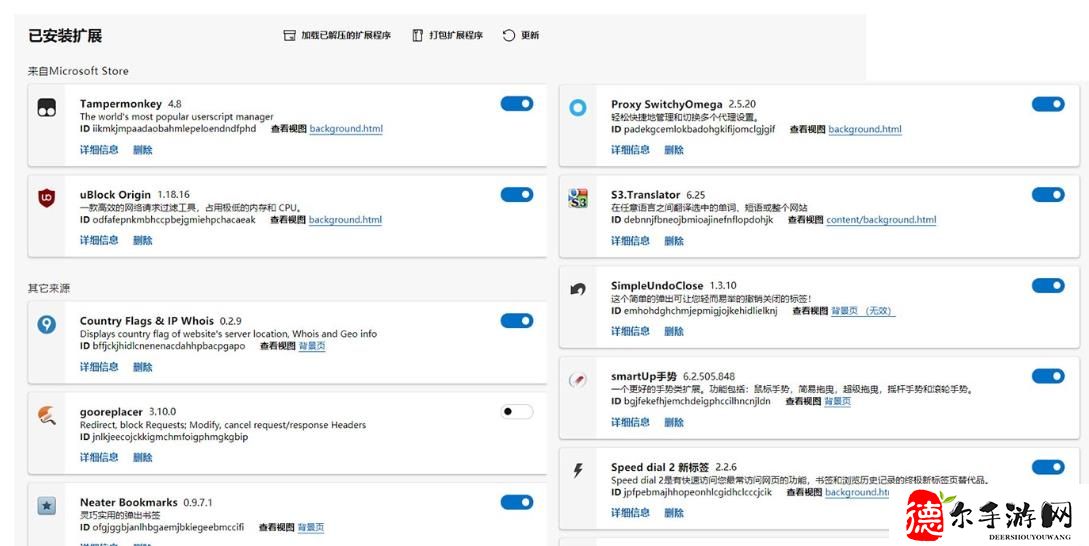Disable the Neater Bookmarks toggle
Viewport: 1089px width, 546px height.
[x=517, y=502]
